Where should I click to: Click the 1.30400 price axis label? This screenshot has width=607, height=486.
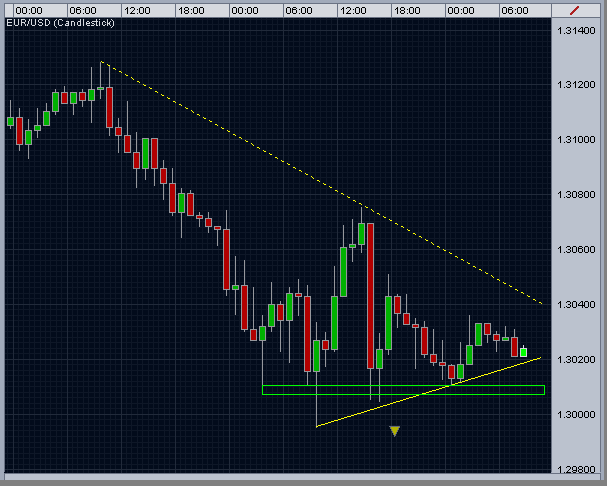click(576, 305)
